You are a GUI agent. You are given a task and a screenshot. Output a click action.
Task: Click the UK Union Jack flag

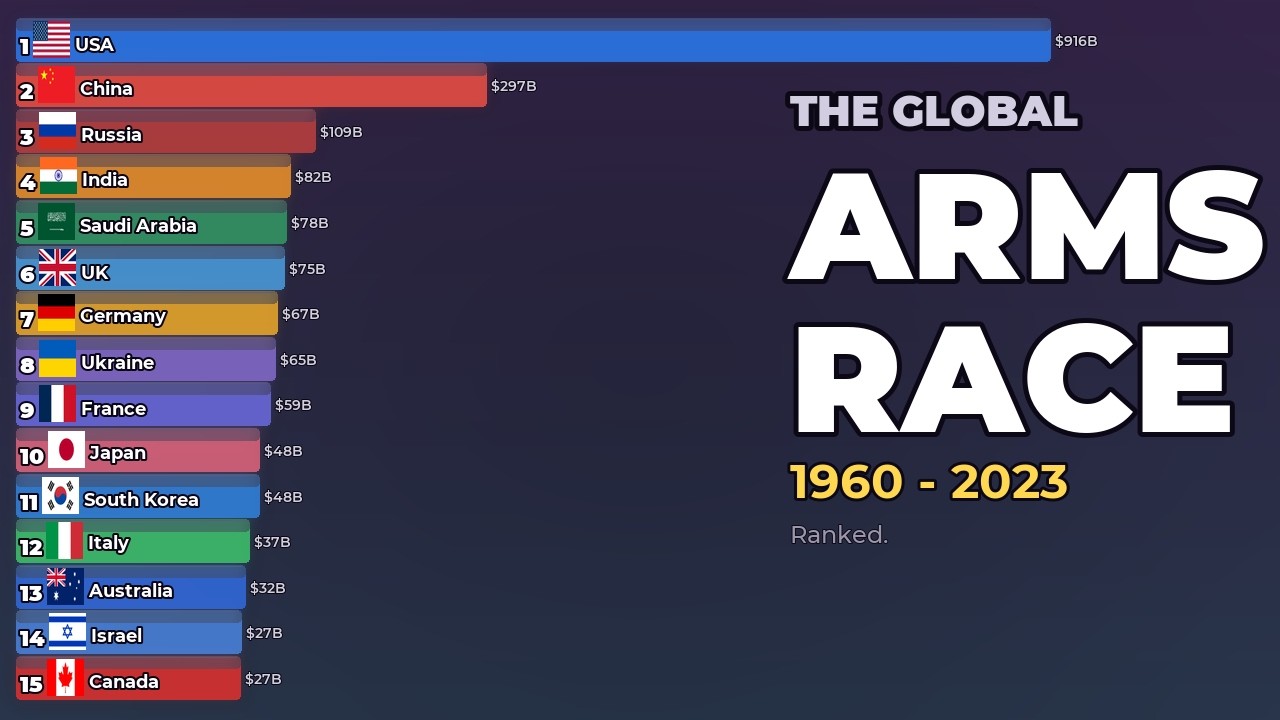(57, 268)
